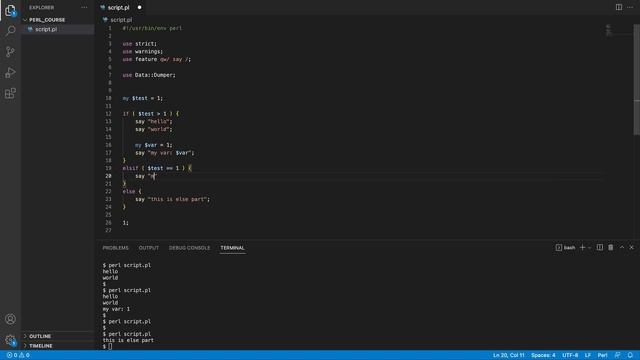640x360 pixels.
Task: Open the Explorer view in activity bar
Action: 10,10
